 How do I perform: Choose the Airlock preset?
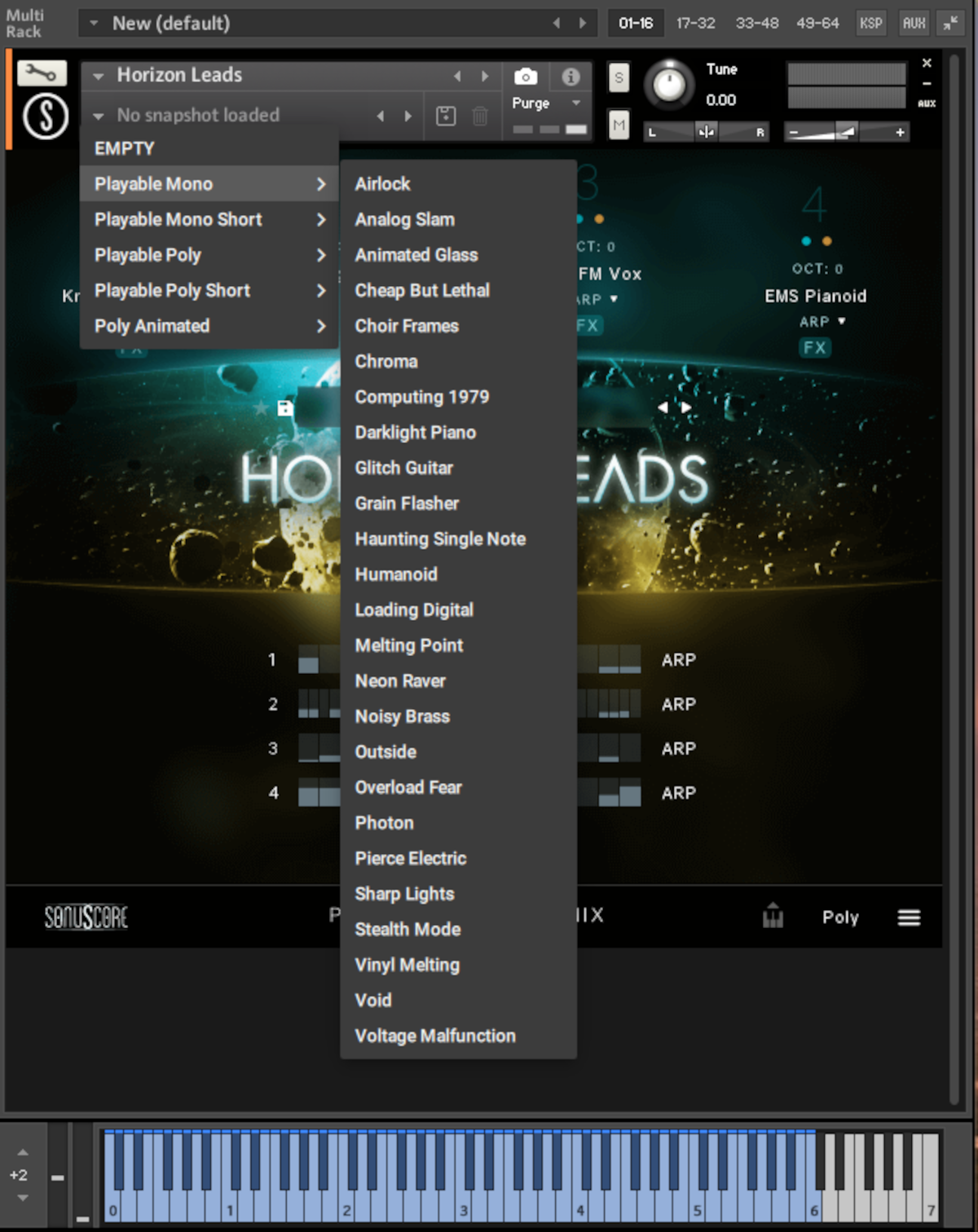[458, 184]
